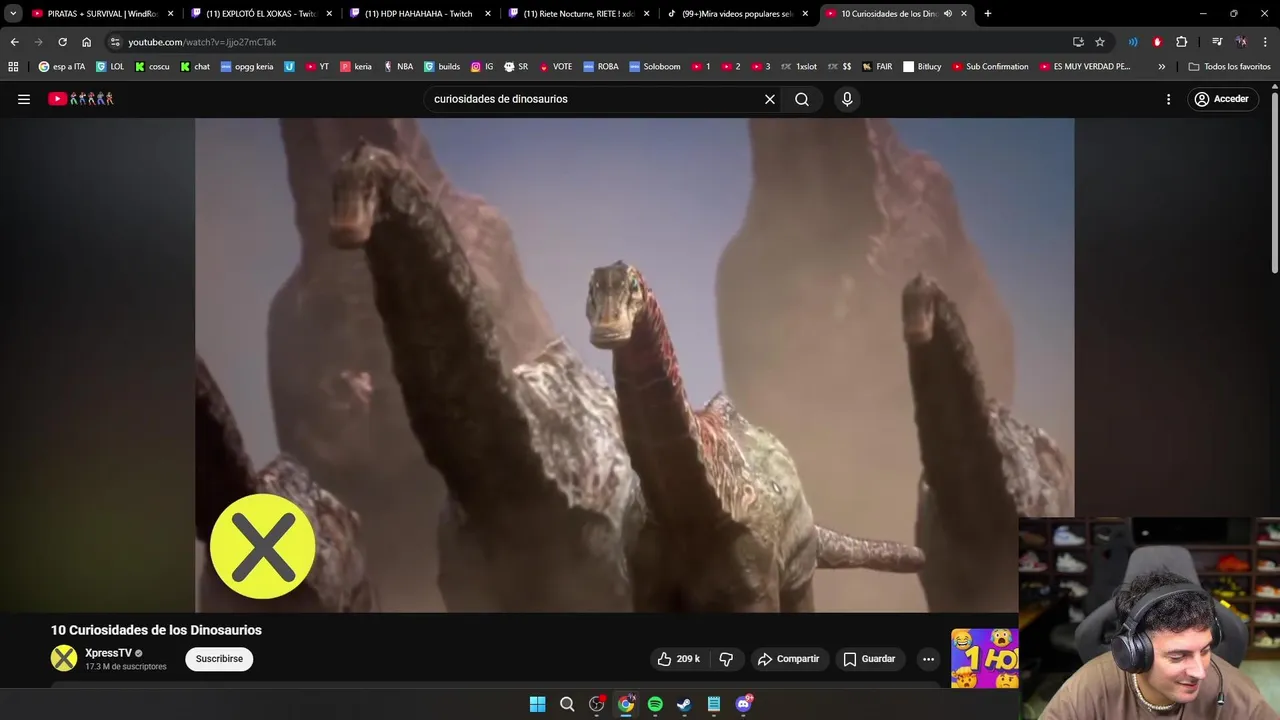The width and height of the screenshot is (1280, 720).
Task: Open the Todos los favoritos folder
Action: [x=1229, y=67]
